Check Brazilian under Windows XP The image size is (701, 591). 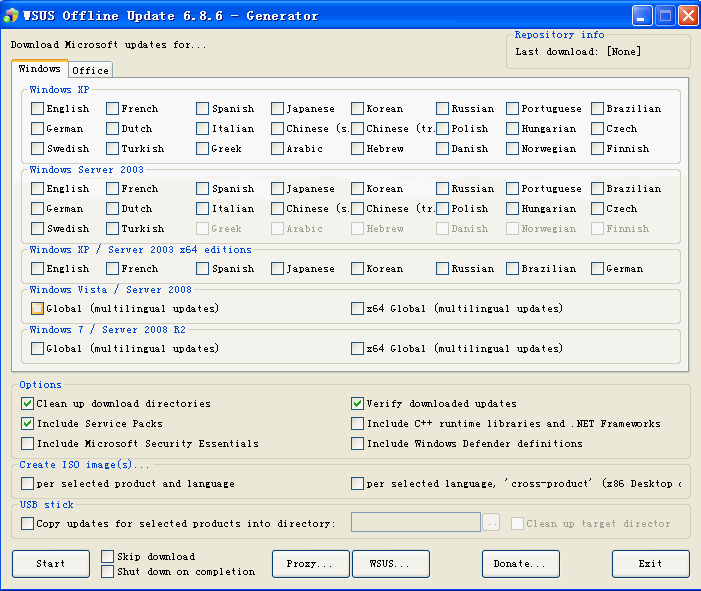pyautogui.click(x=598, y=109)
